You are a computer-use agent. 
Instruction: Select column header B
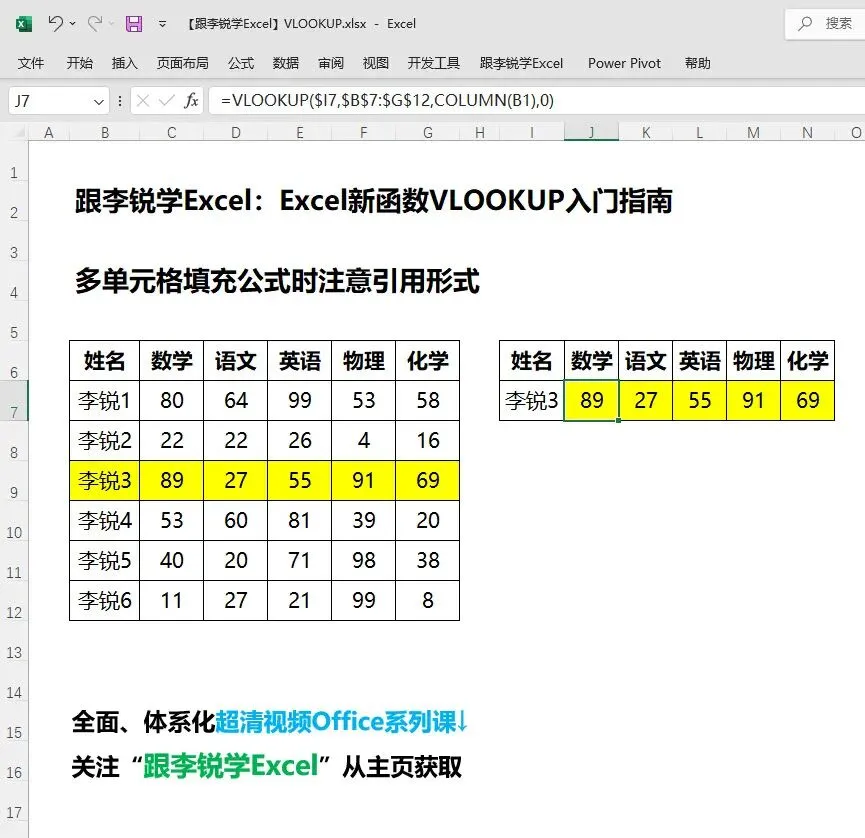105,132
